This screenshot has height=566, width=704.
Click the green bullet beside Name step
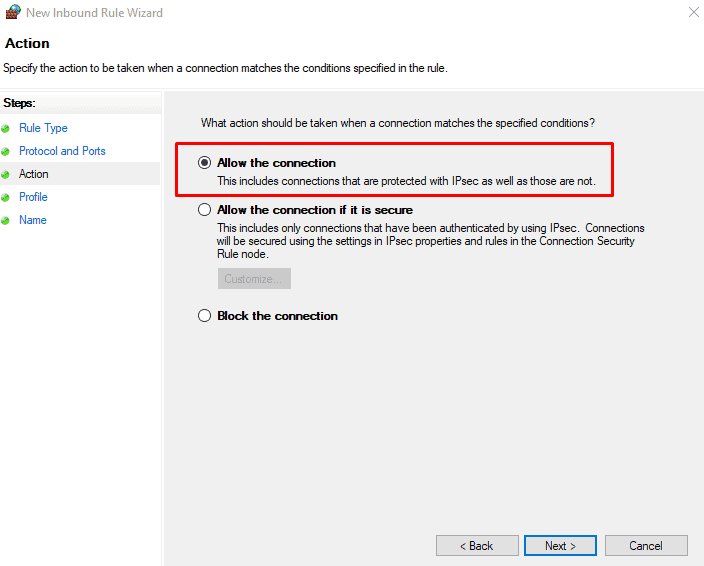tap(6, 221)
